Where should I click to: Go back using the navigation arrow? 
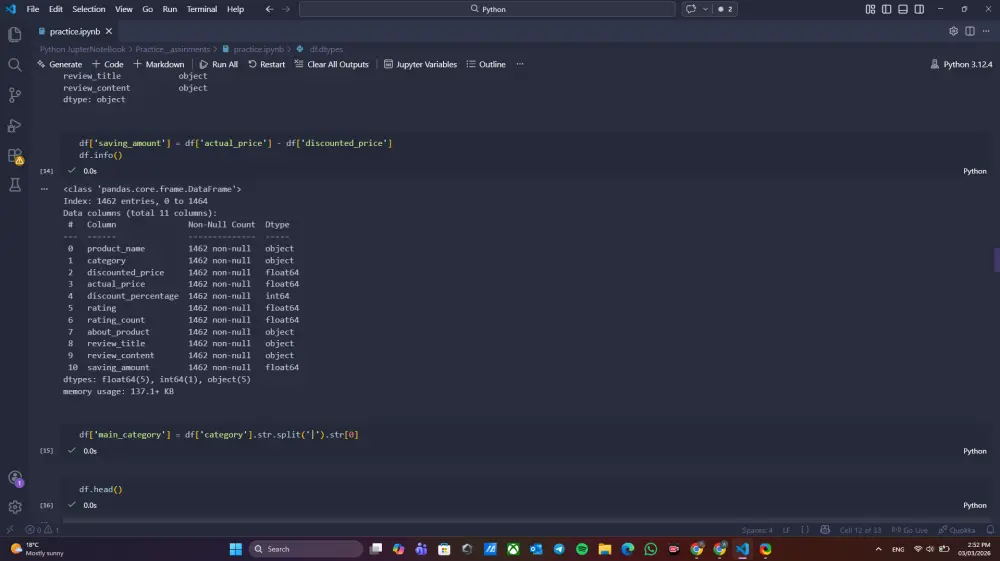pyautogui.click(x=269, y=9)
